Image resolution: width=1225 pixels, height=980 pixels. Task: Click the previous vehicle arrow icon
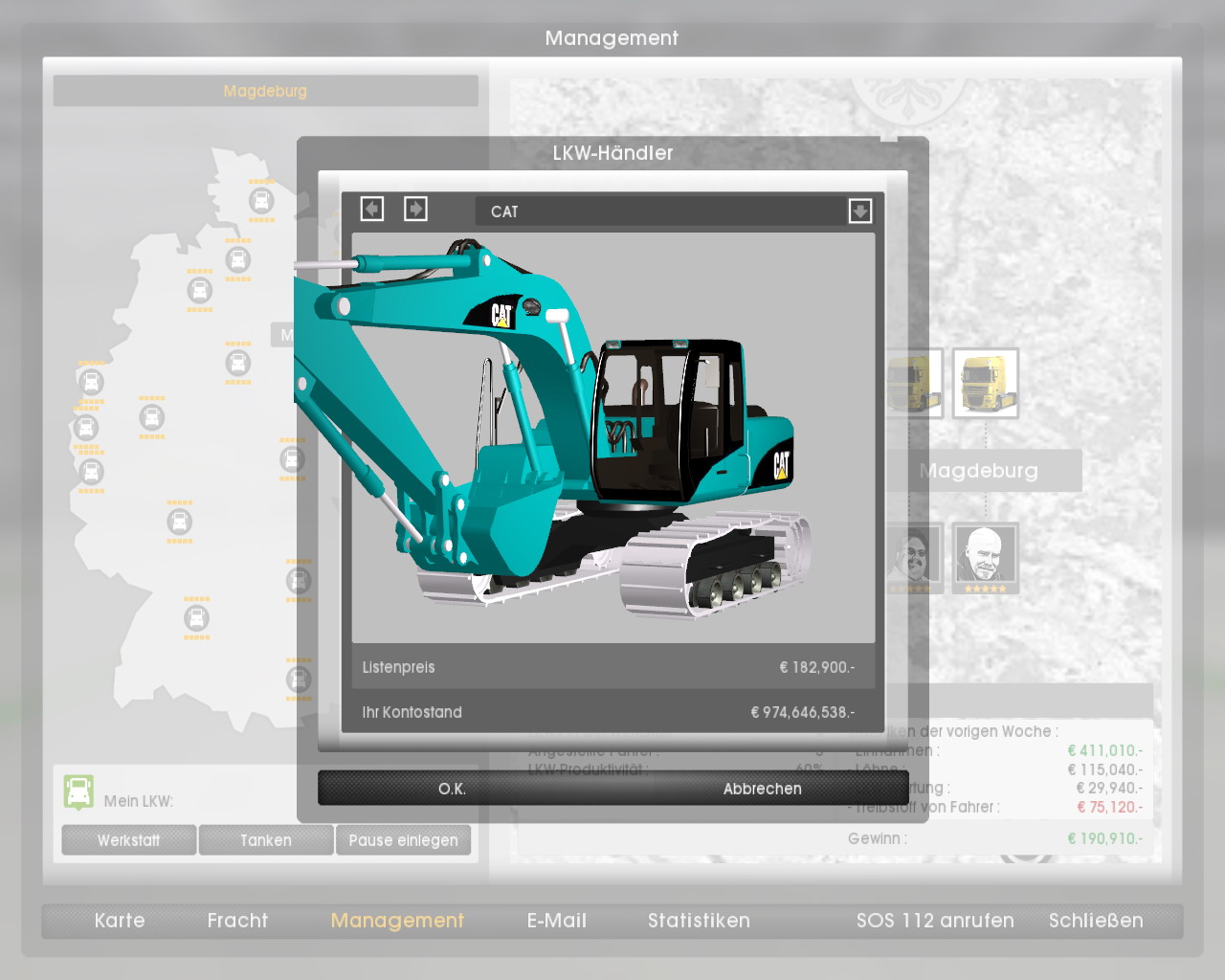(x=372, y=209)
